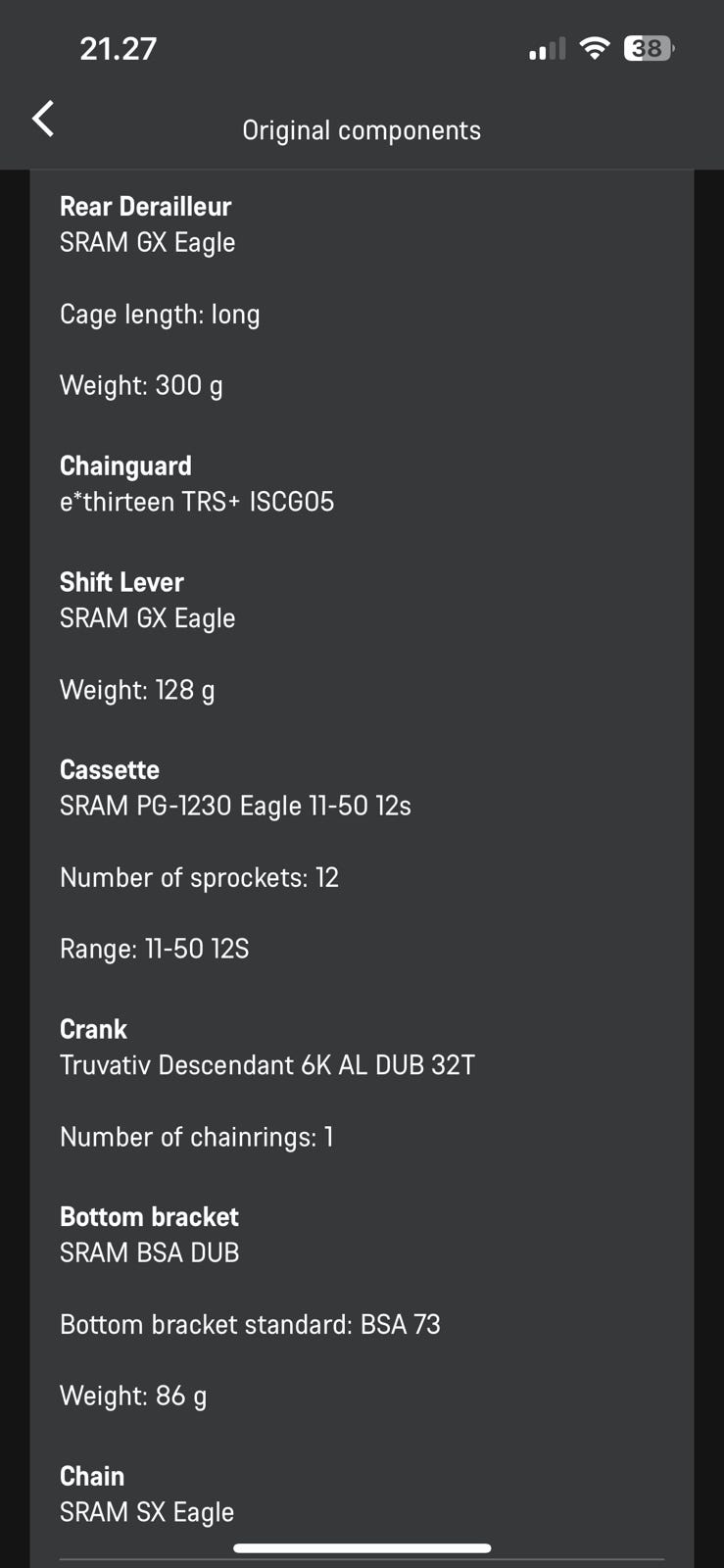
Task: Tap the Weight: 128 g entry
Action: (x=137, y=690)
